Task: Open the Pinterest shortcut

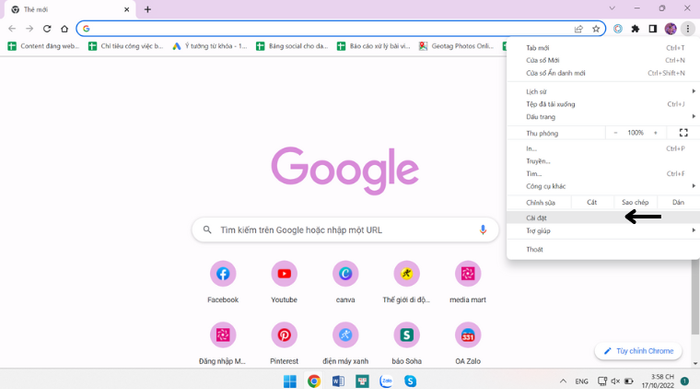Action: click(x=284, y=343)
